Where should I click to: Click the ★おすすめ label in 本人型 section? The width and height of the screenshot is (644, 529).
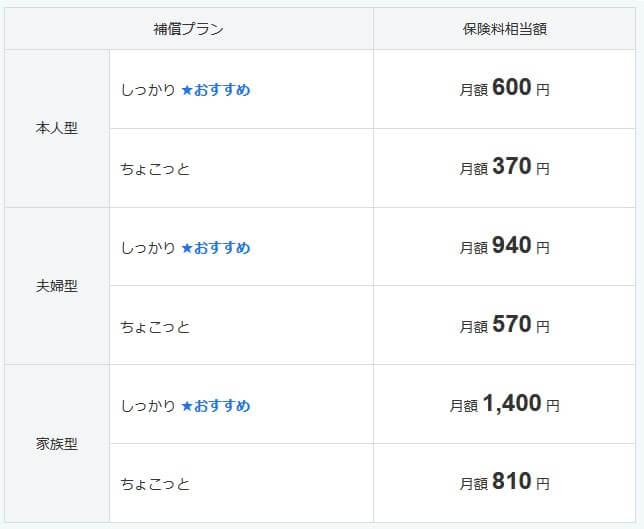pos(215,90)
